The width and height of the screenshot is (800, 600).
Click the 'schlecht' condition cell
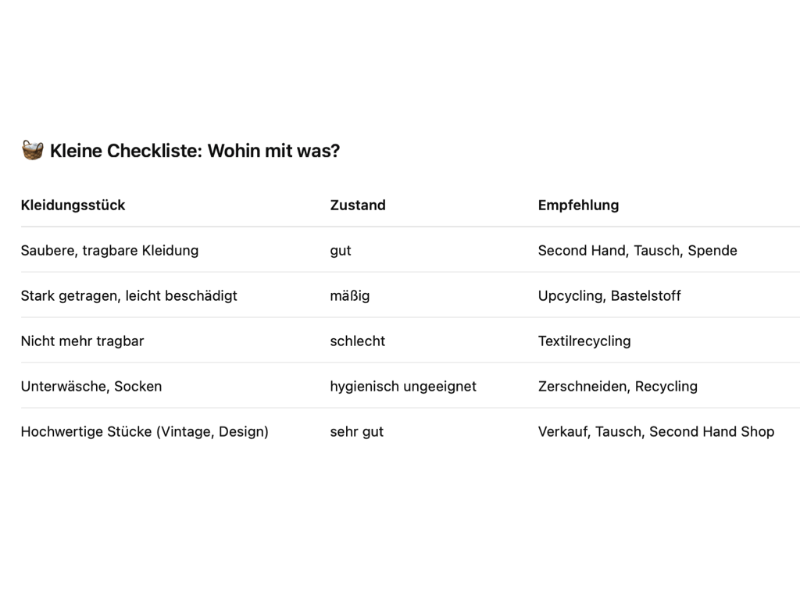coord(357,341)
